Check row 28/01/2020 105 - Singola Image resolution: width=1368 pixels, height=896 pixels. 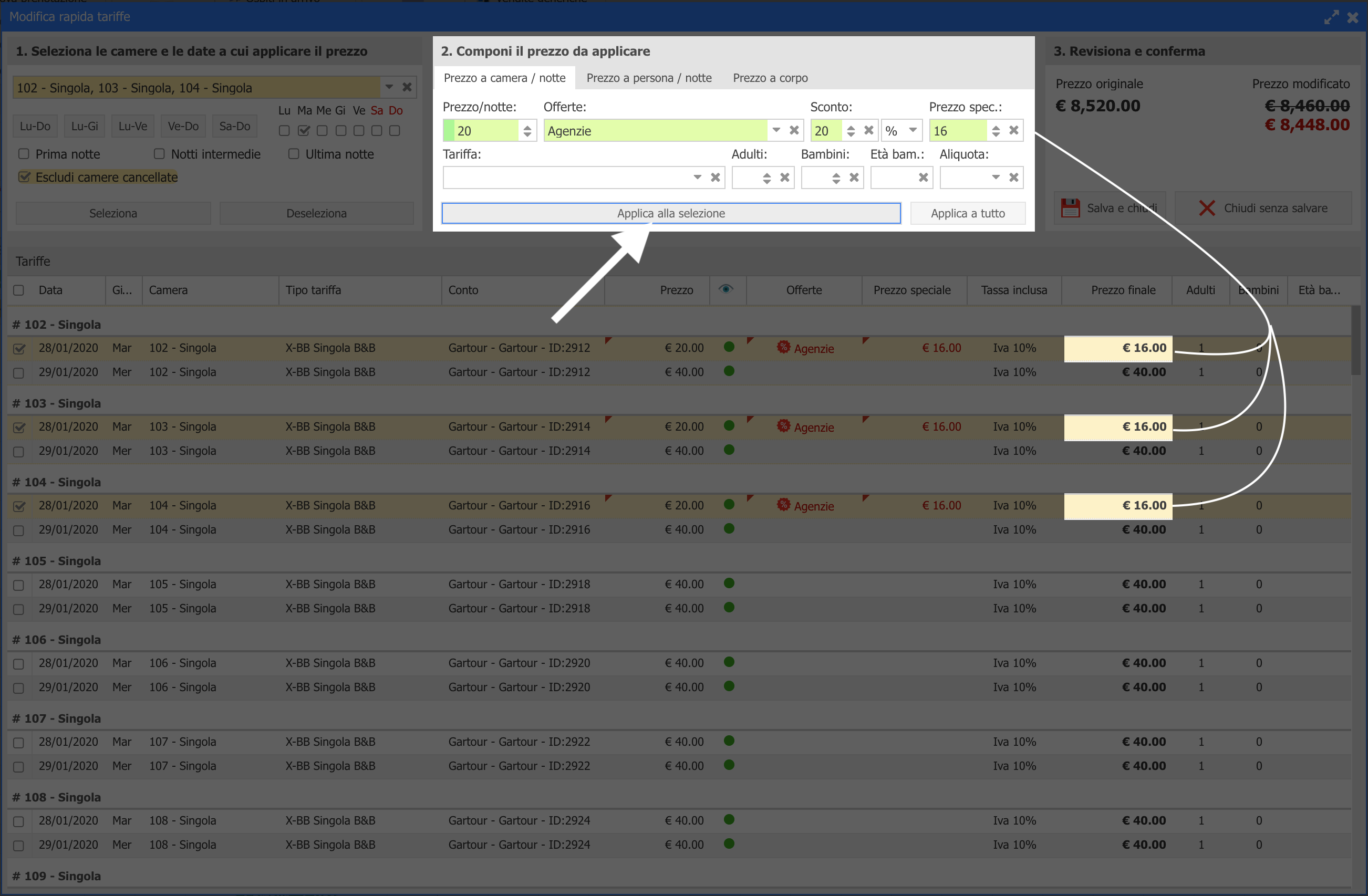(18, 585)
